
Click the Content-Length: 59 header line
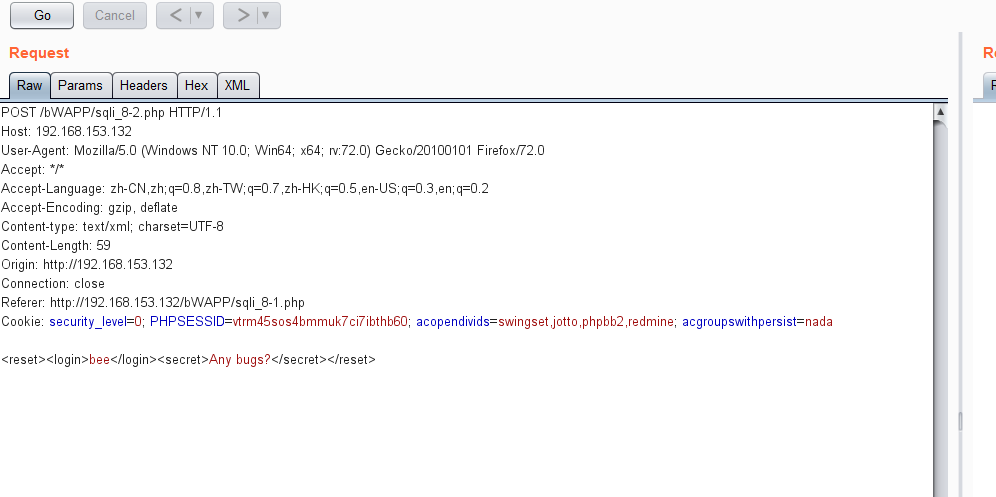tap(56, 245)
